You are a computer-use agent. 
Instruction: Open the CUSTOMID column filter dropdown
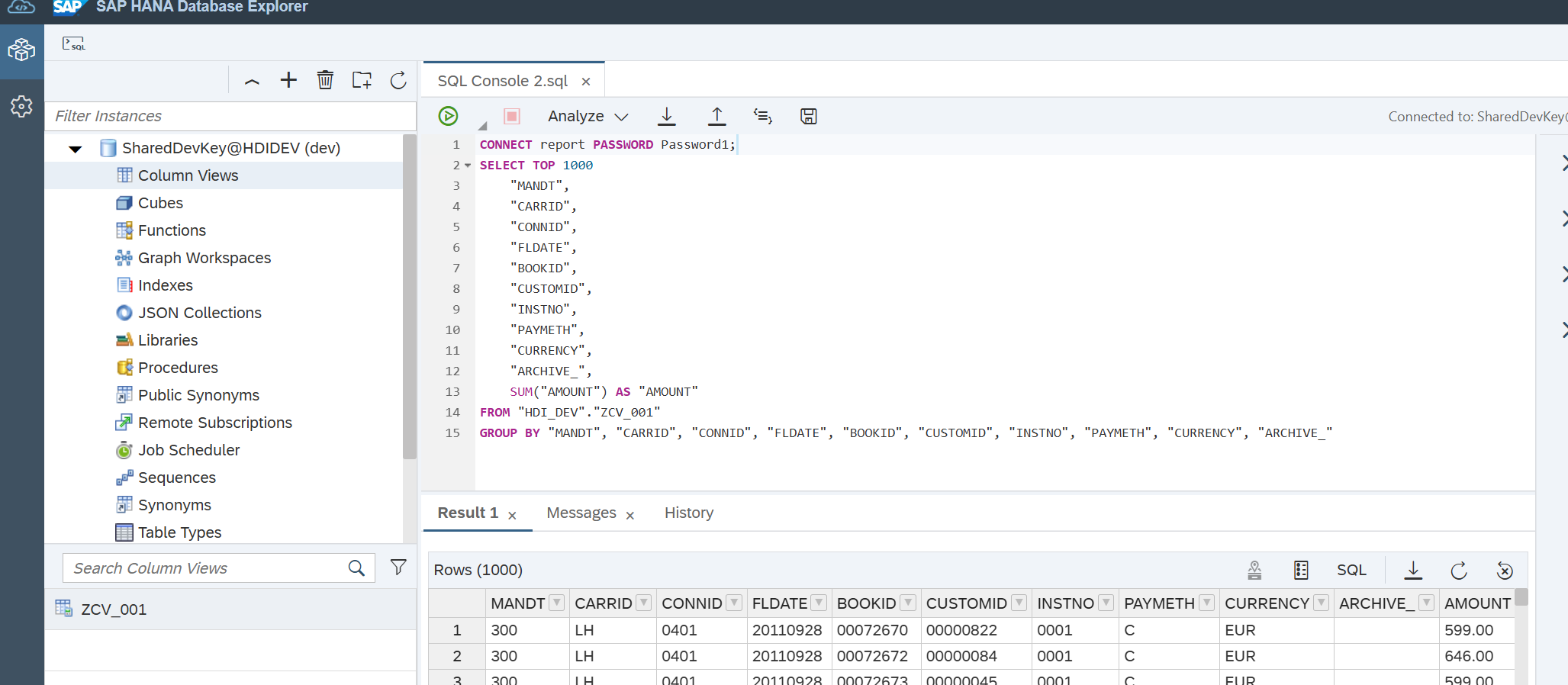[1019, 603]
